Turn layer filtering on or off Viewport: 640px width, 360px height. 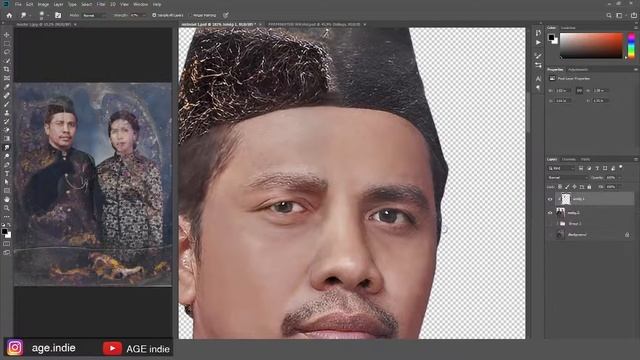click(621, 167)
